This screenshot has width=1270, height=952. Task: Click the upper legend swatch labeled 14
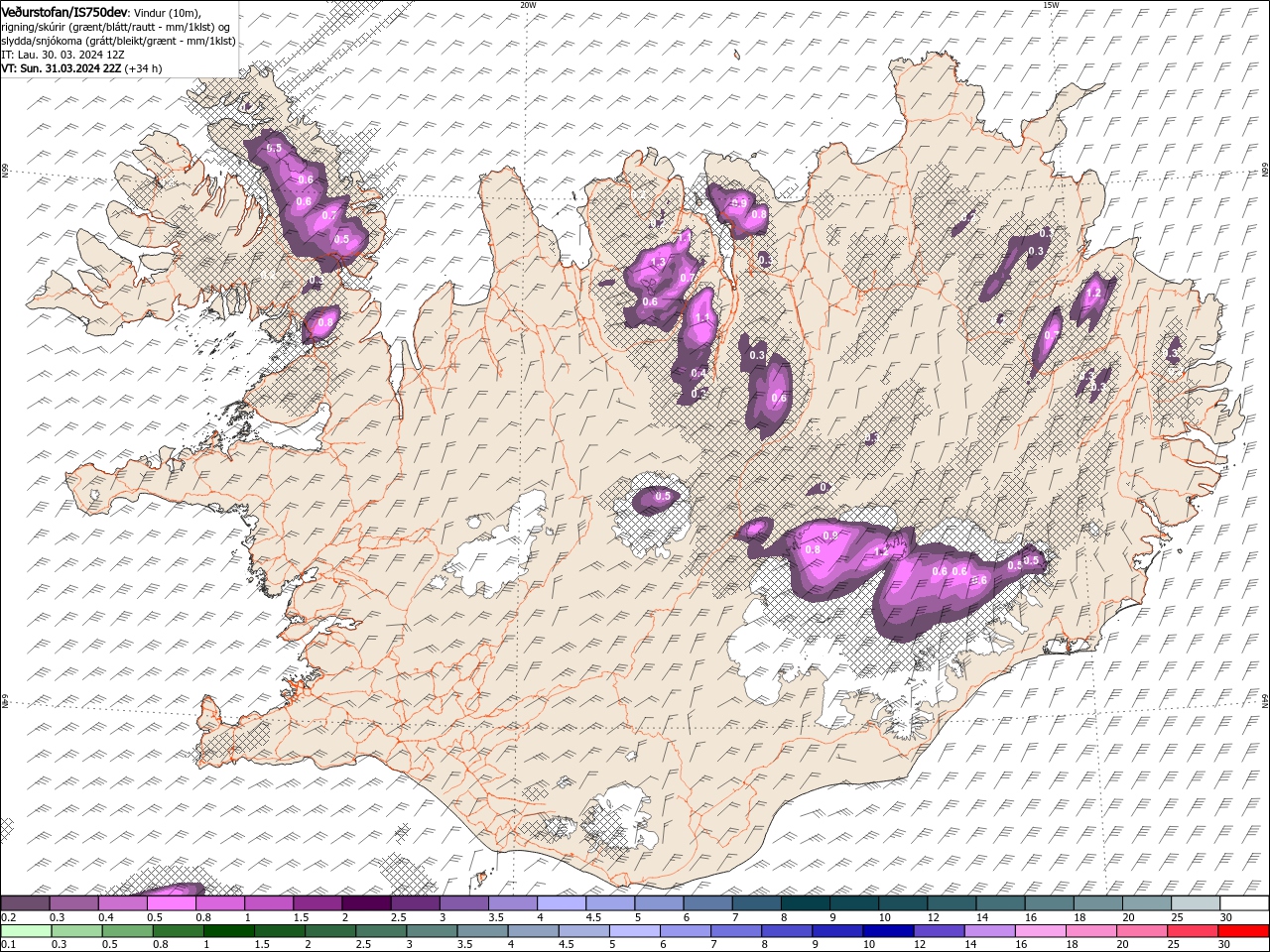[999, 903]
